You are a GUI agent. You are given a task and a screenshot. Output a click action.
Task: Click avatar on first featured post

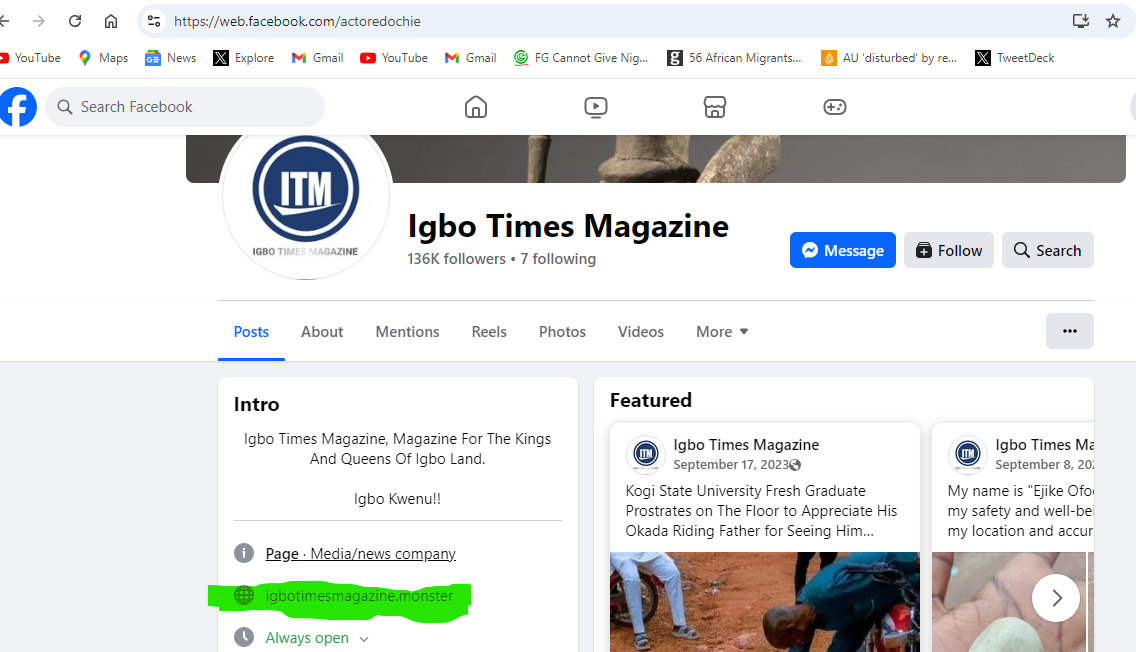(646, 454)
